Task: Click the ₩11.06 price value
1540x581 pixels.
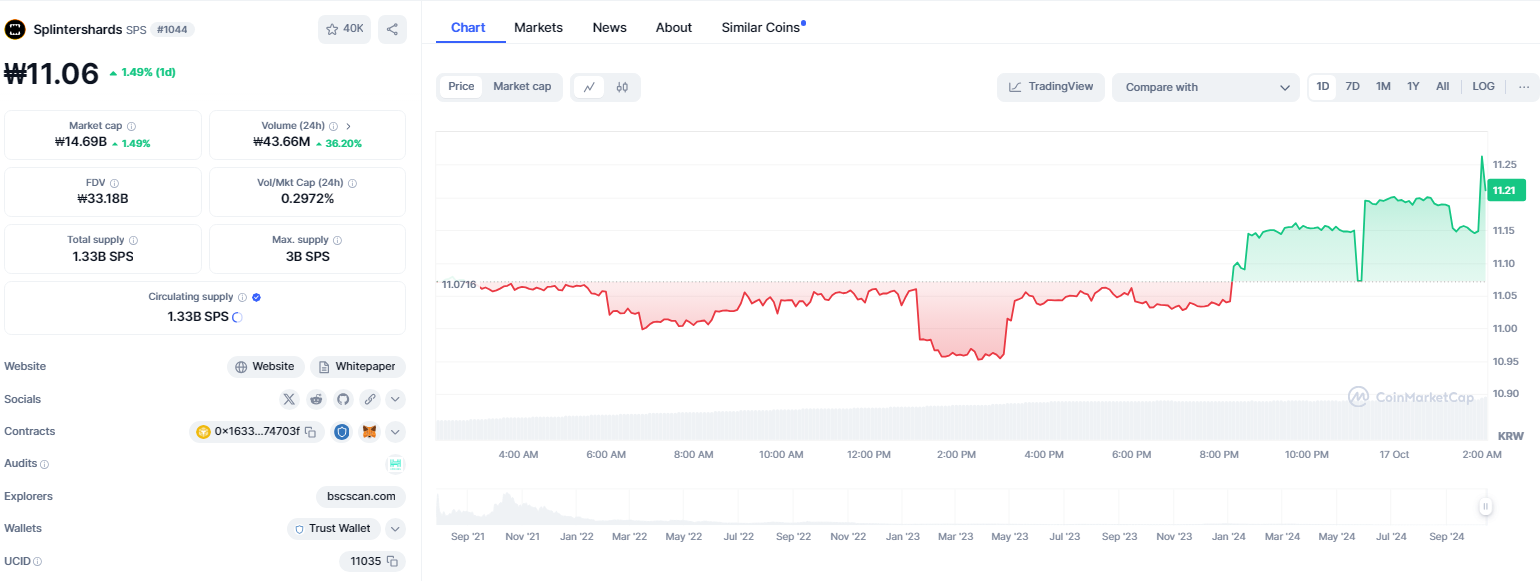Action: pos(52,73)
